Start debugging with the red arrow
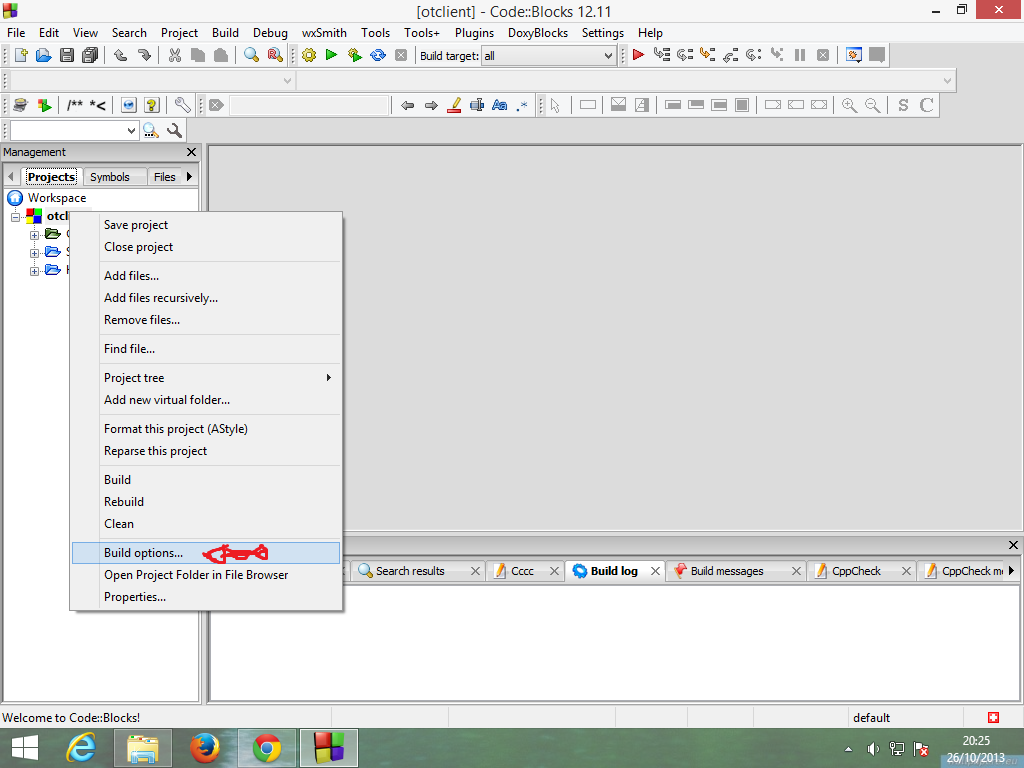Viewport: 1024px width, 768px height. coord(639,55)
